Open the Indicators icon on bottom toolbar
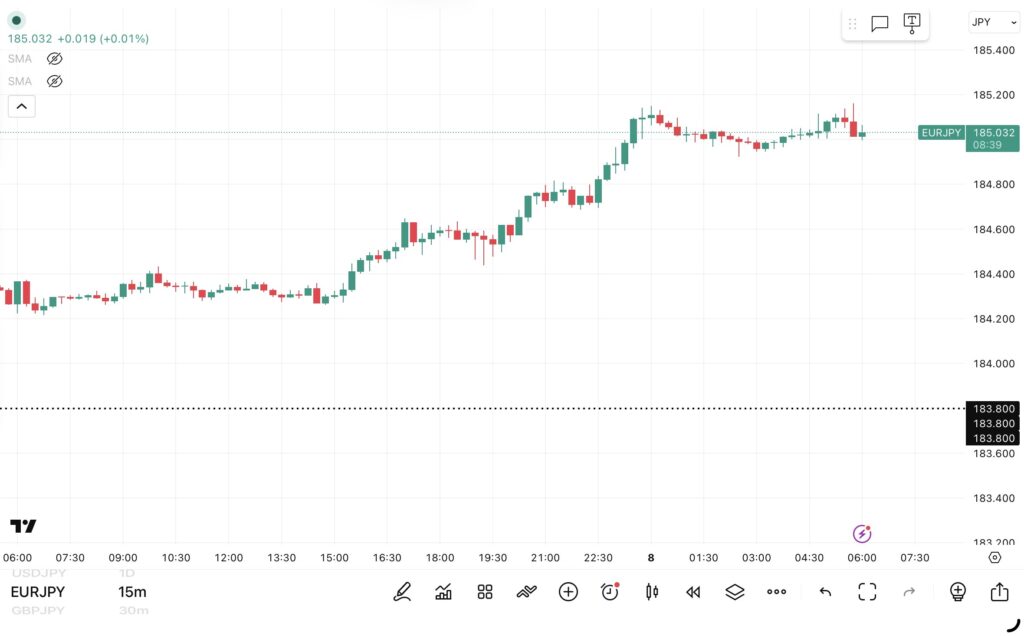This screenshot has height=636, width=1024. tap(526, 591)
